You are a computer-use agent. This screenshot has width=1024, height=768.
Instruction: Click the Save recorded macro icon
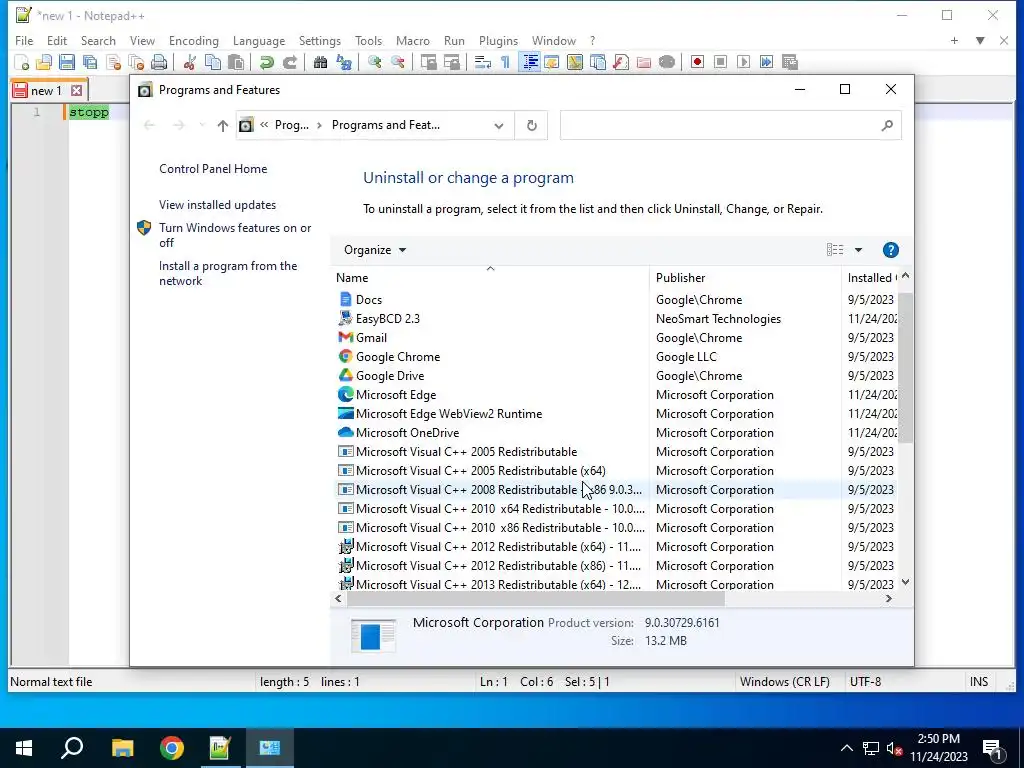pos(790,63)
